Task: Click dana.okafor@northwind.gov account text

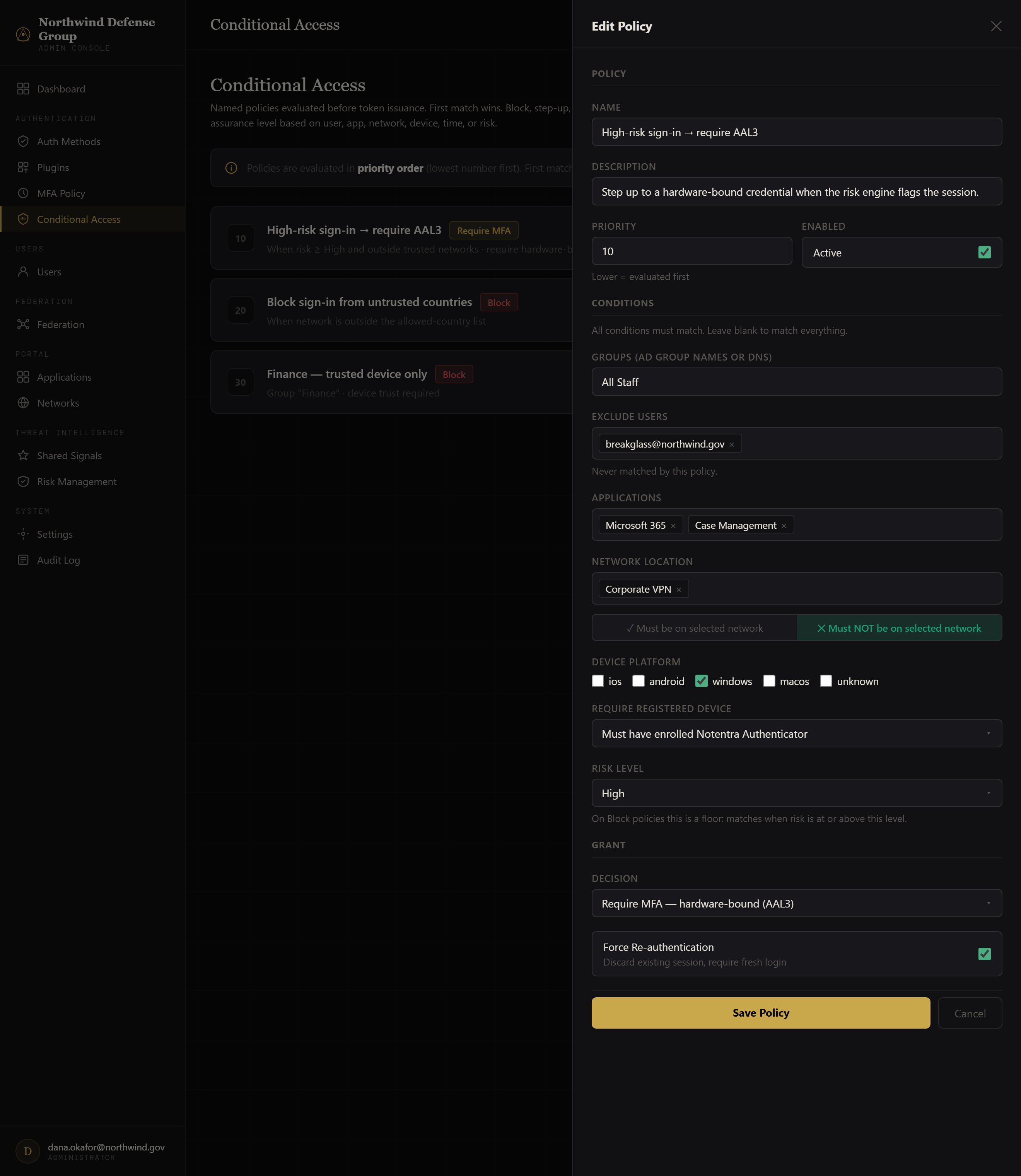Action: point(106,1147)
